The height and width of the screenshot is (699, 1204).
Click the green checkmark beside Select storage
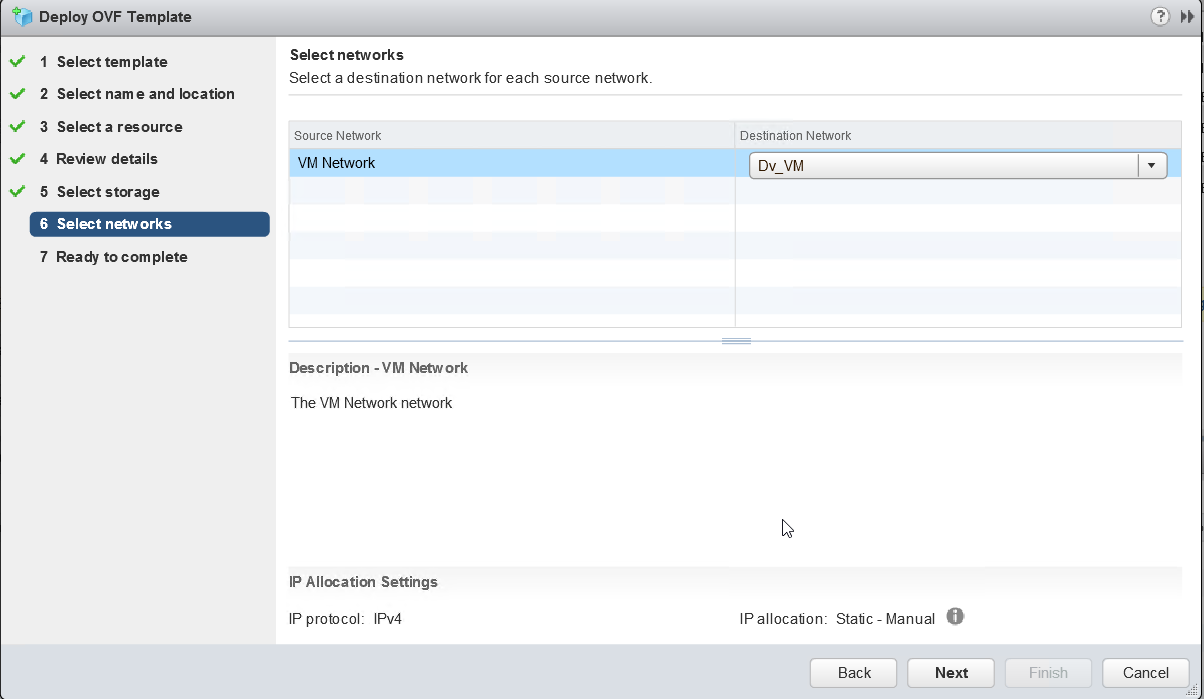point(17,192)
